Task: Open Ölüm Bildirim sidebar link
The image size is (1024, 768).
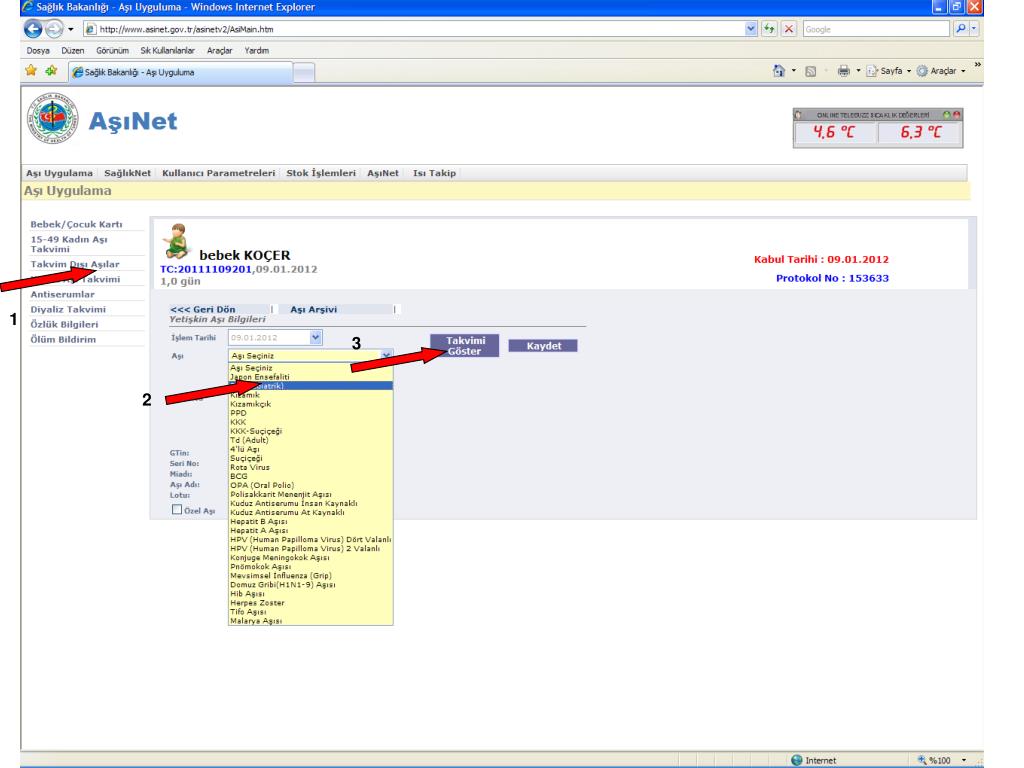Action: click(x=63, y=339)
